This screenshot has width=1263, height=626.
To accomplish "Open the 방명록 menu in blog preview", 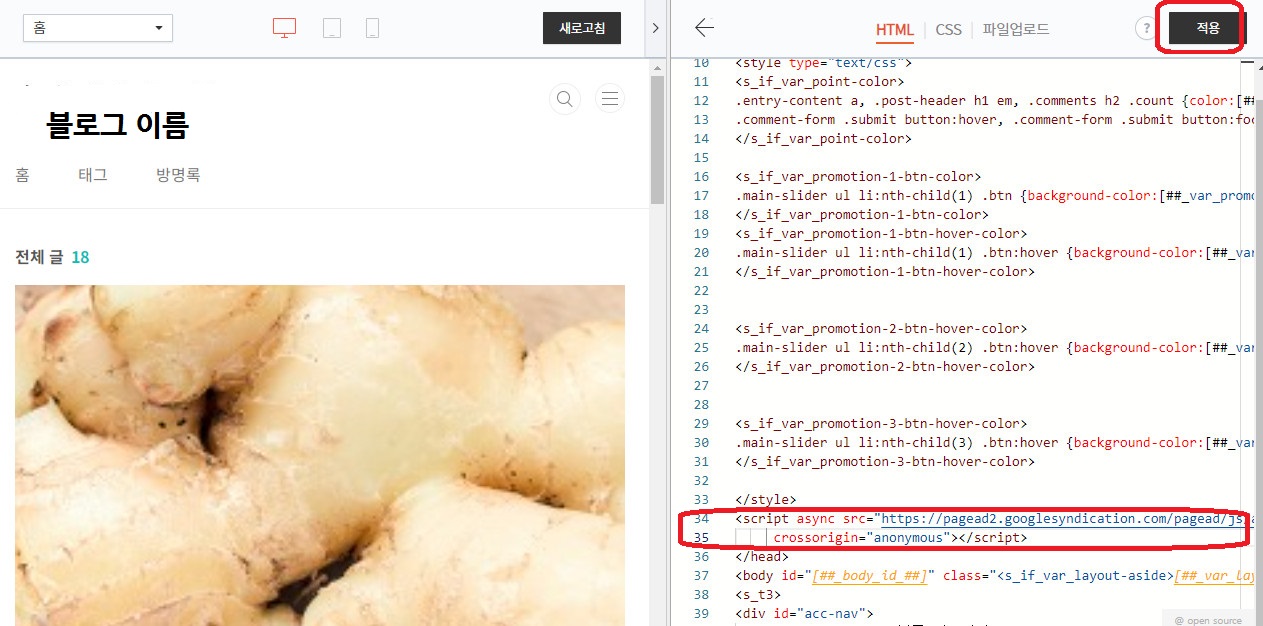I will click(x=178, y=175).
